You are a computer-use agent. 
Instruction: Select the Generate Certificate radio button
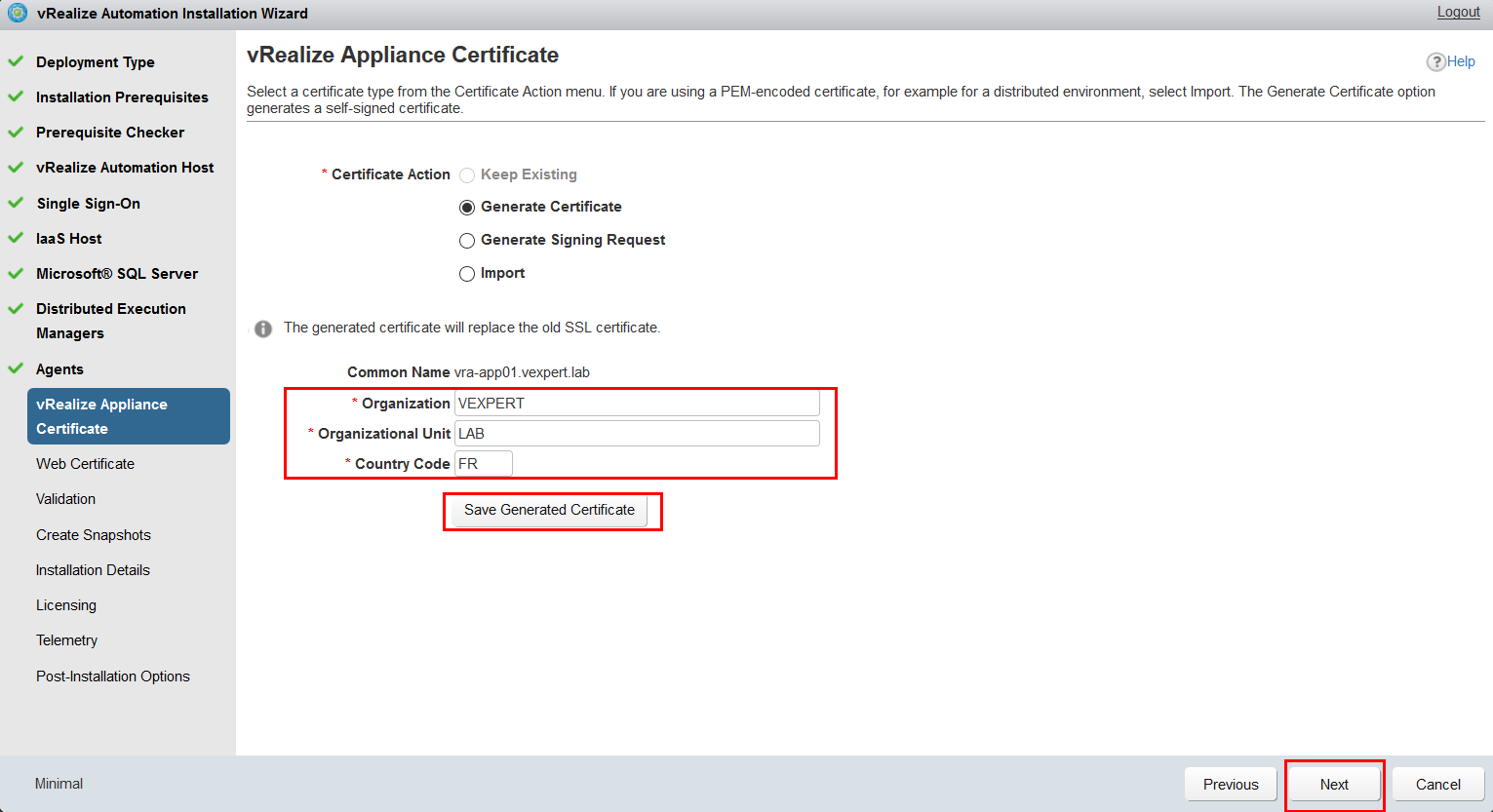[x=467, y=208]
